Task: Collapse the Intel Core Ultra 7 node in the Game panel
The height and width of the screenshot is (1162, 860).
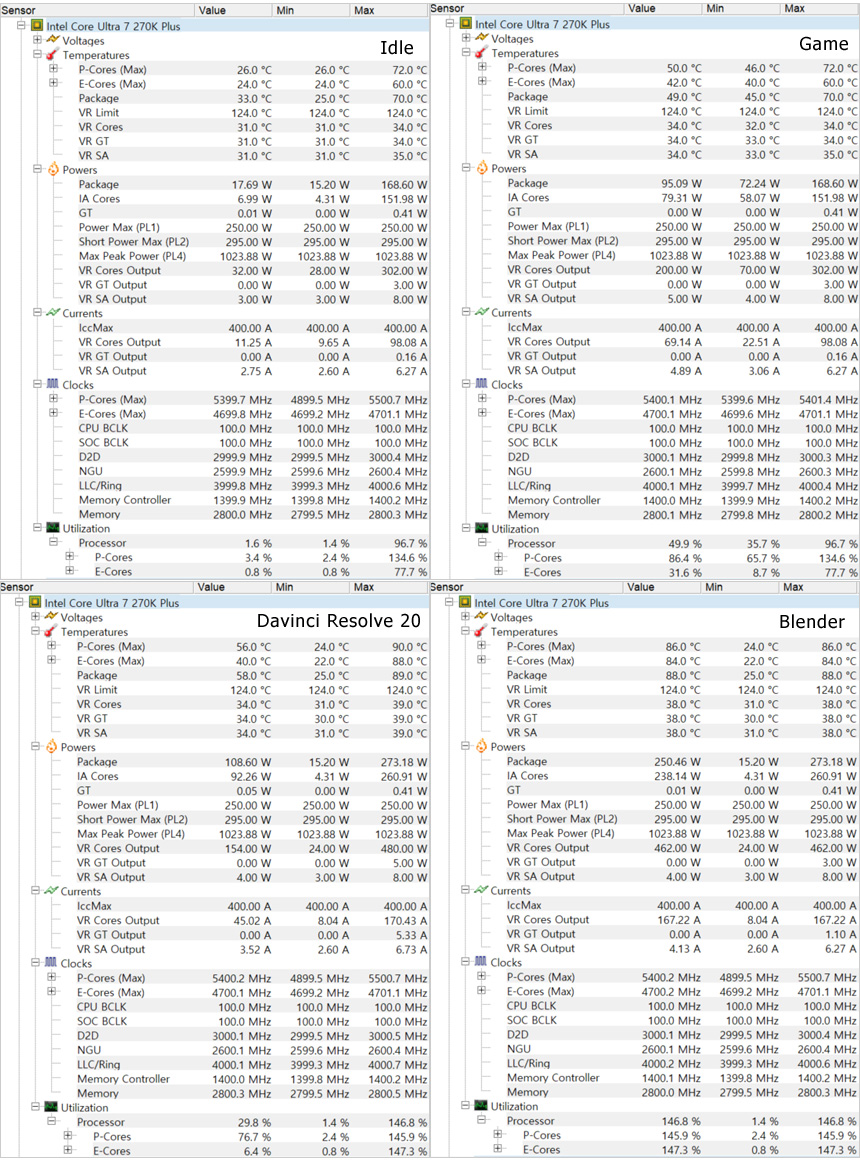Action: coord(449,23)
